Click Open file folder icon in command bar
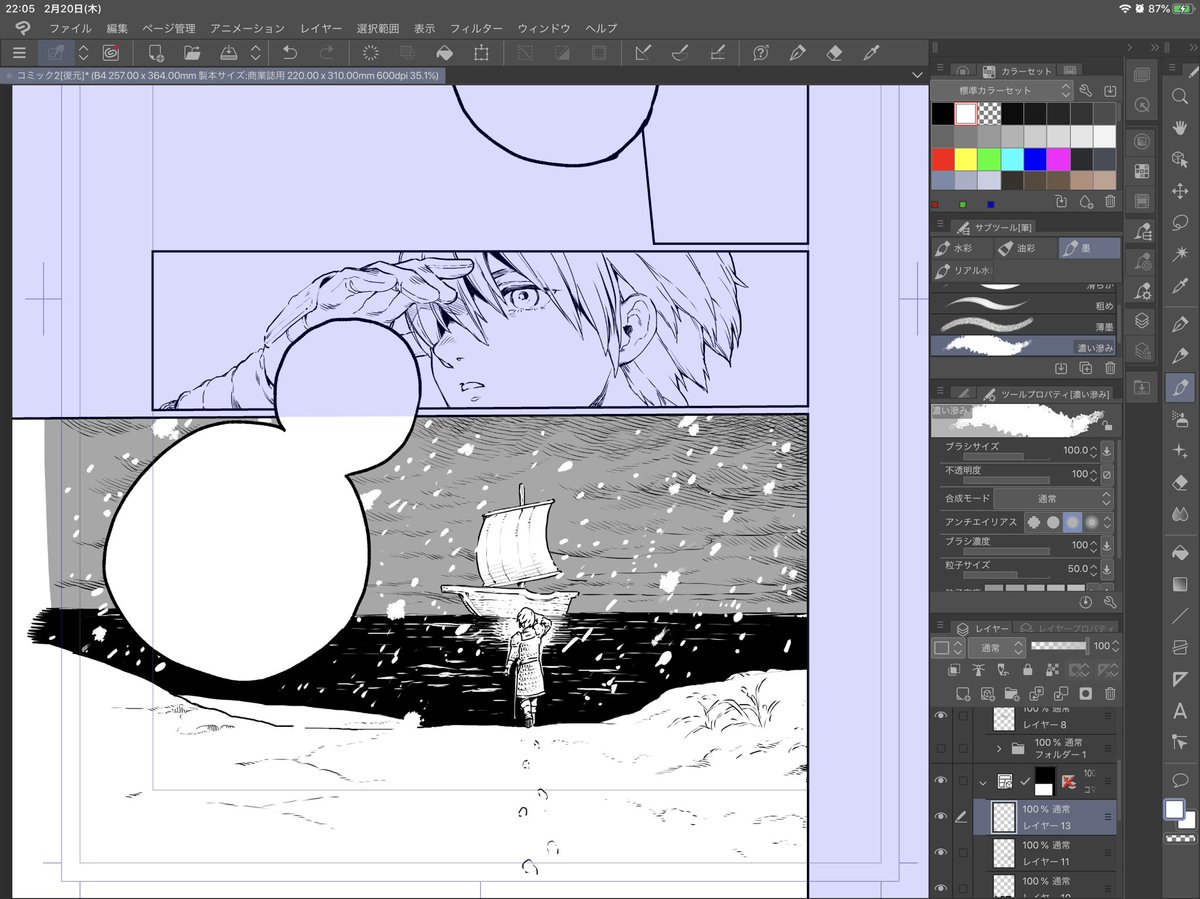 [192, 53]
